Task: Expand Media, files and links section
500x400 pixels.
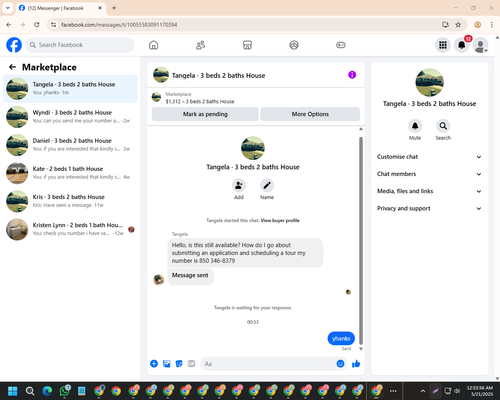Action: click(429, 191)
